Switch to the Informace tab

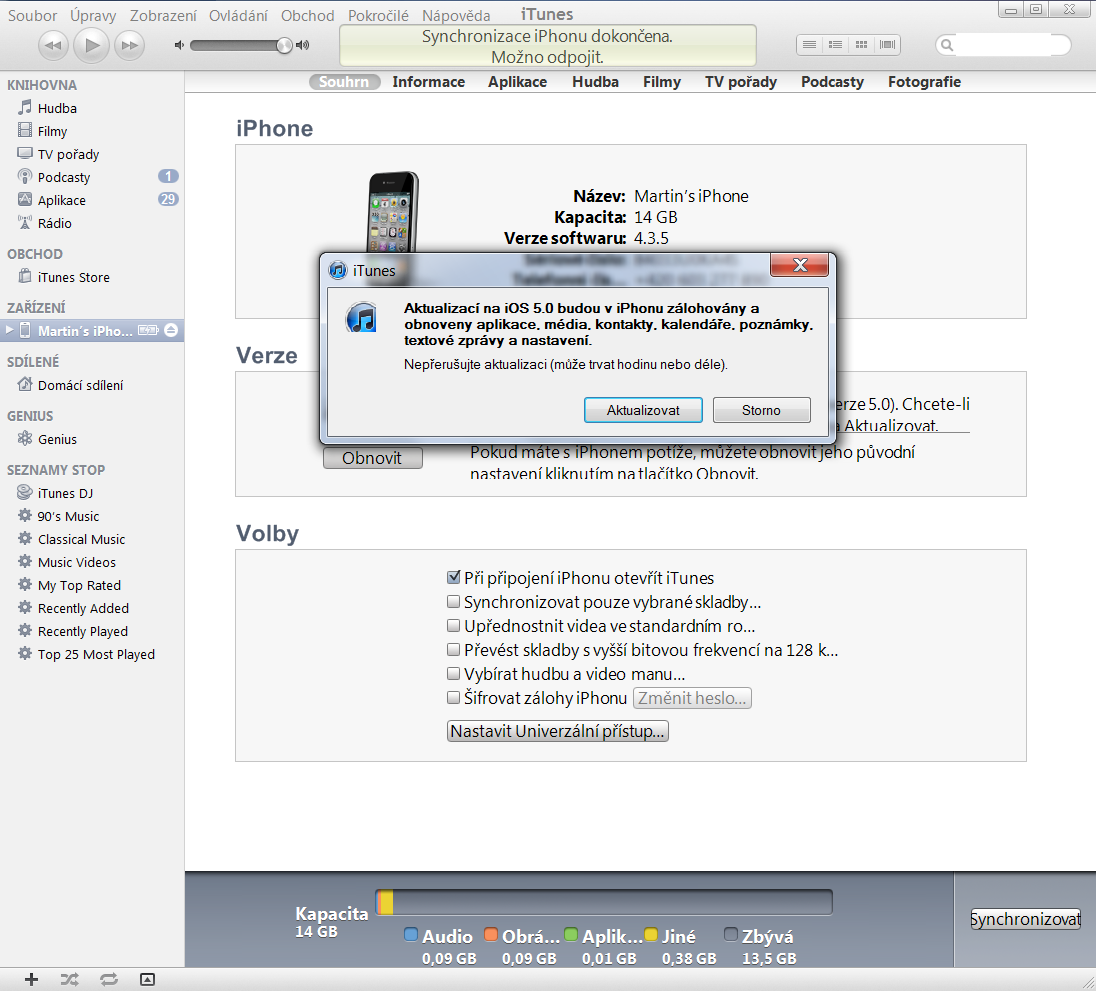click(428, 82)
